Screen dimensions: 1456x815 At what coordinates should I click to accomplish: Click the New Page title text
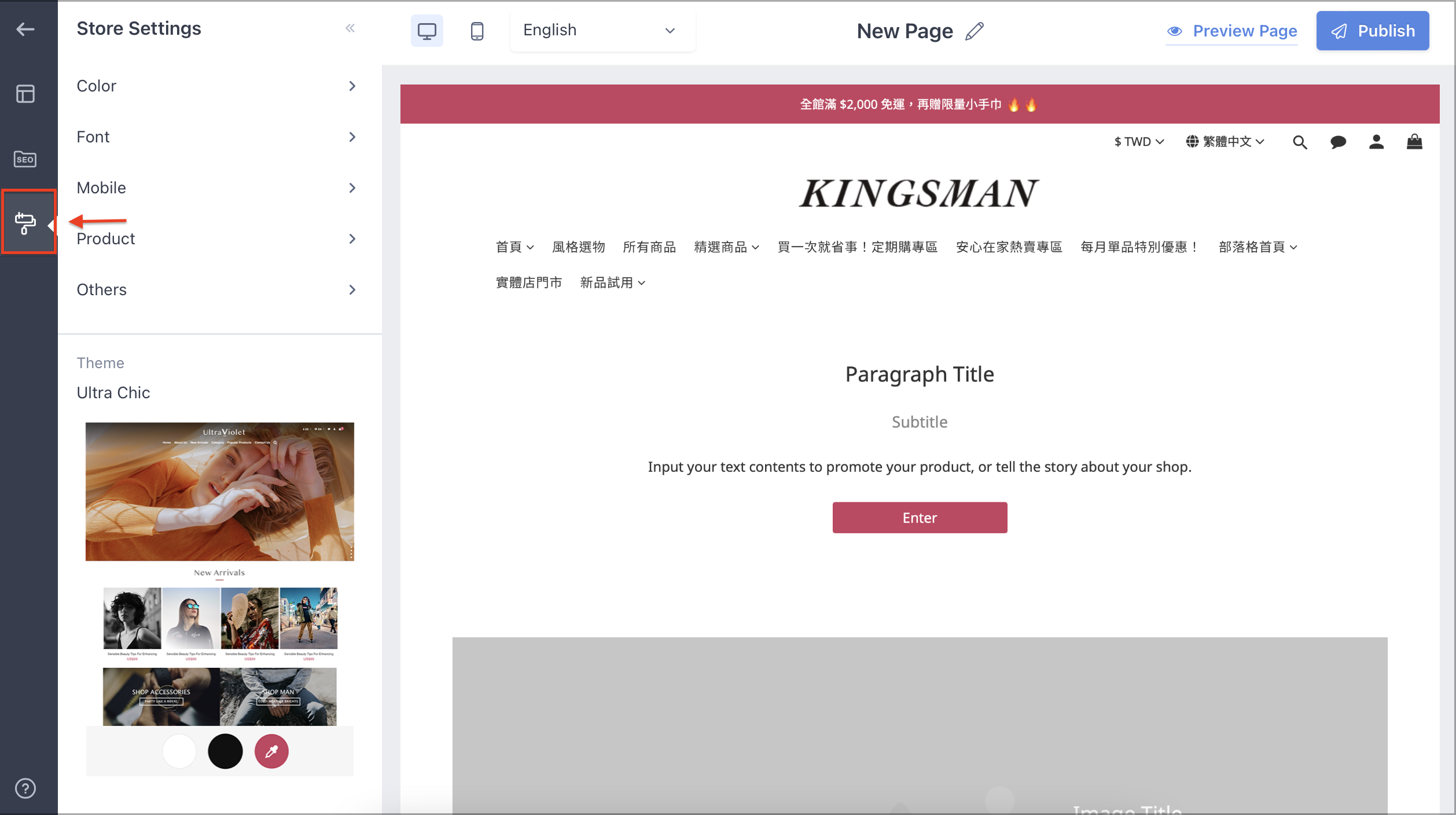tap(905, 31)
